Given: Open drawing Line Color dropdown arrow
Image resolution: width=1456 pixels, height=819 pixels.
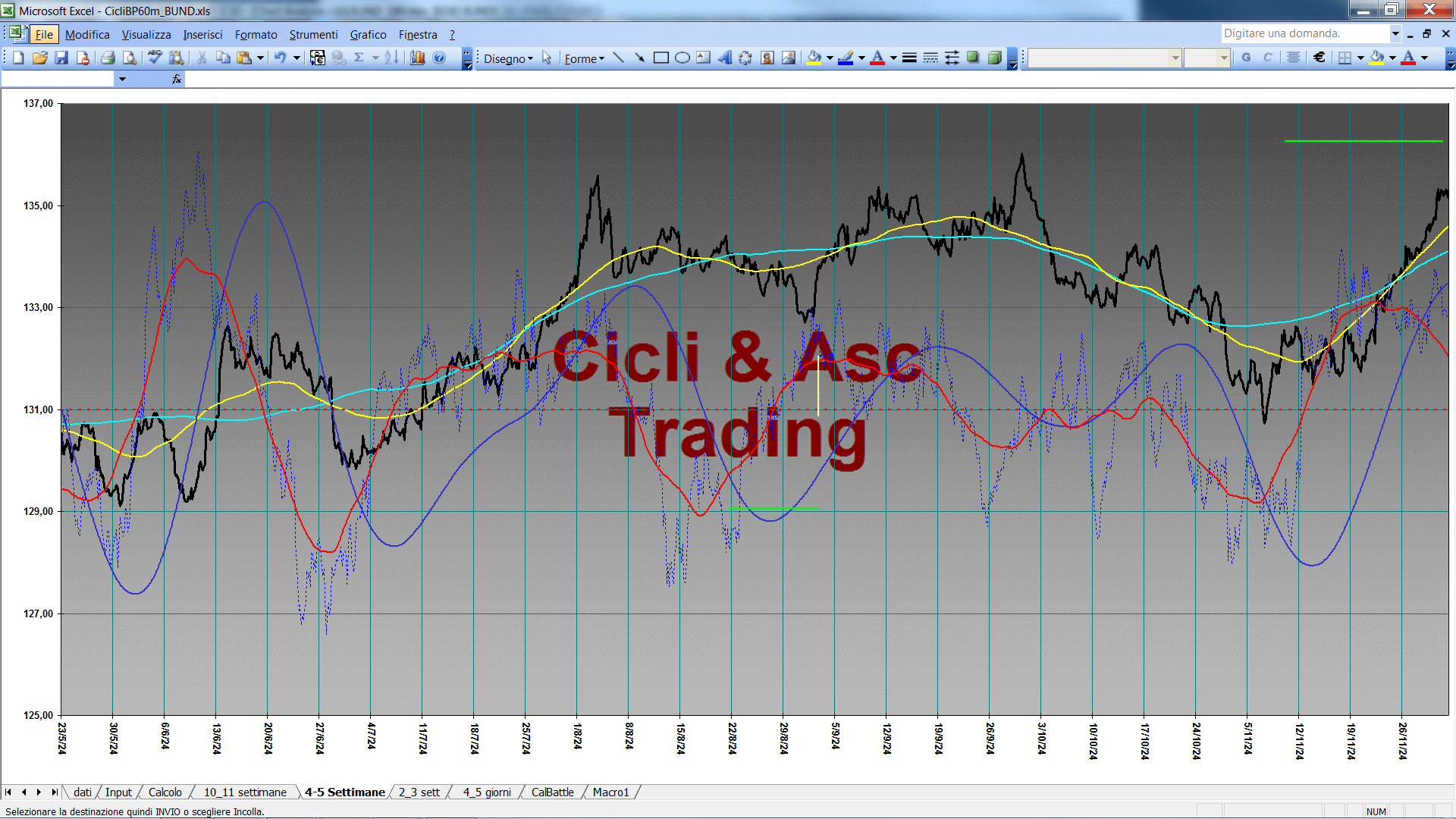Looking at the screenshot, I should pyautogui.click(x=861, y=58).
